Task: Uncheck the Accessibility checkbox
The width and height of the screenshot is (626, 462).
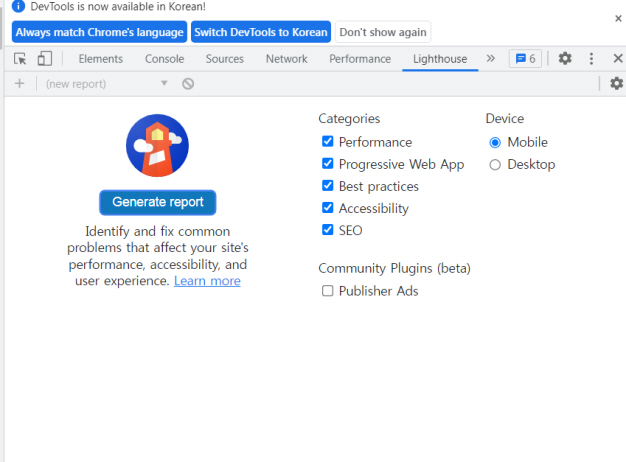Action: coord(327,207)
